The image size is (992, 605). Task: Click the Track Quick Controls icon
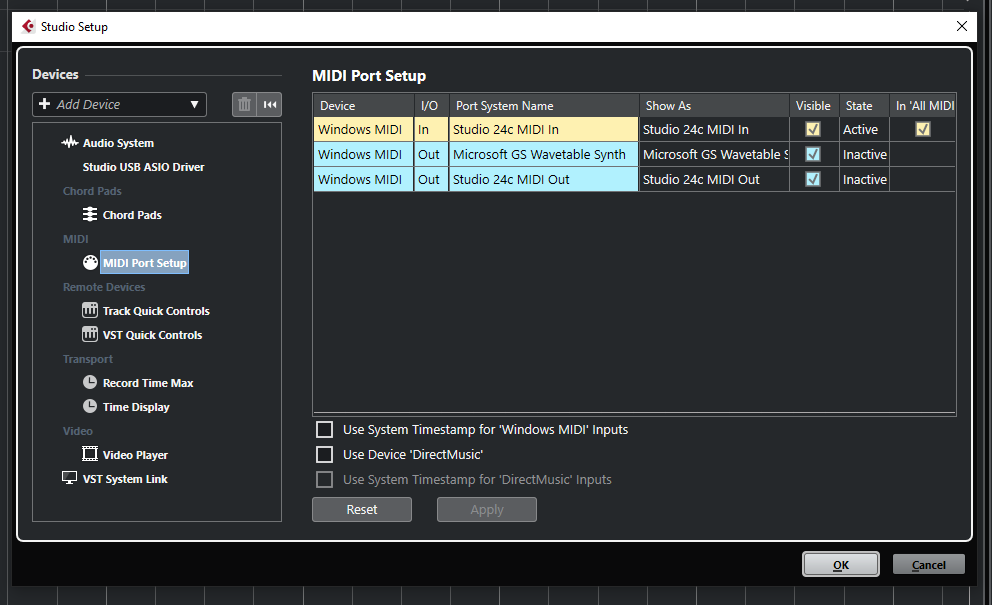pos(90,310)
